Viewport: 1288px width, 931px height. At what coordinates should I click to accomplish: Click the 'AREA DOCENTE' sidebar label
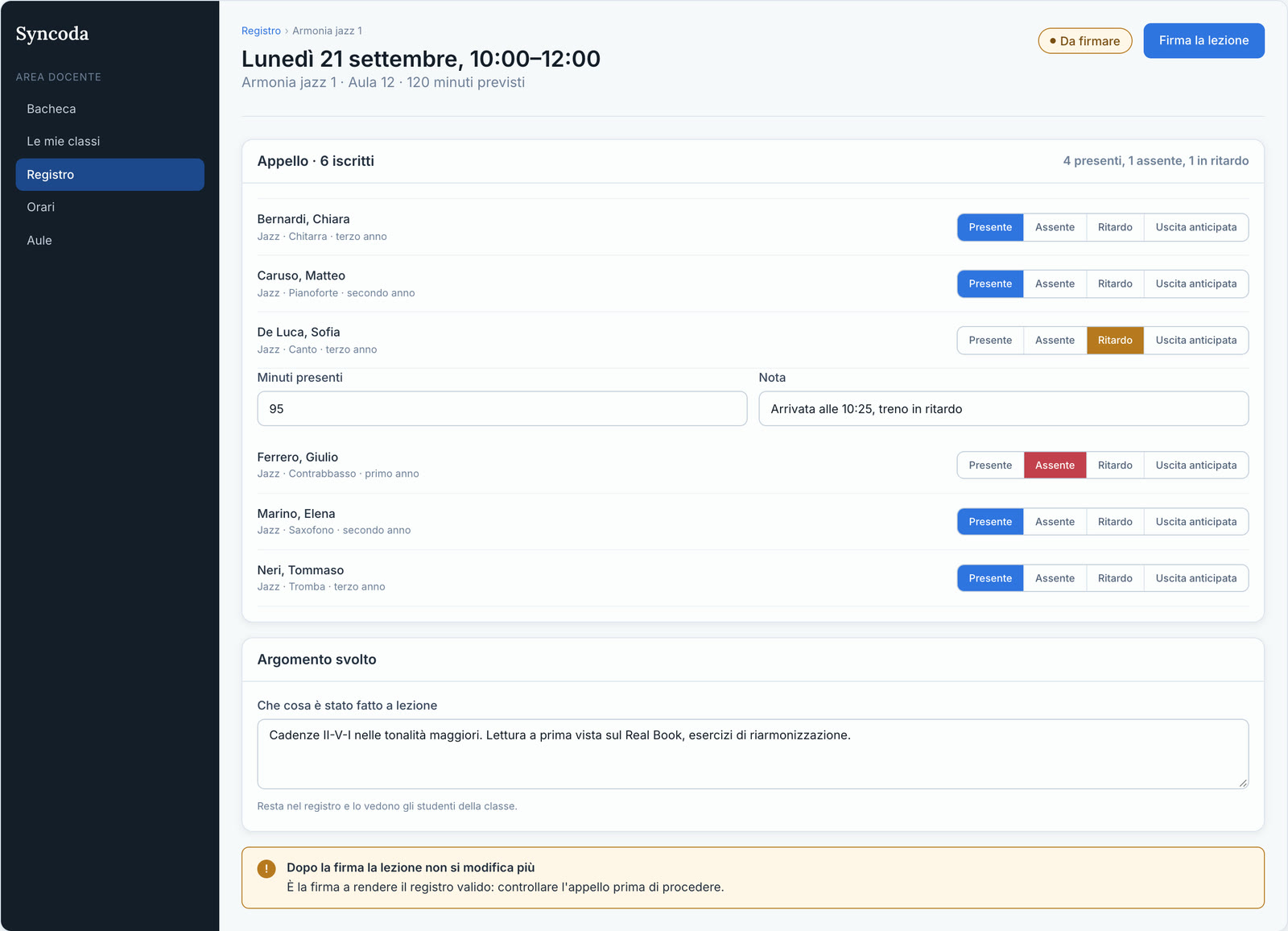point(59,77)
